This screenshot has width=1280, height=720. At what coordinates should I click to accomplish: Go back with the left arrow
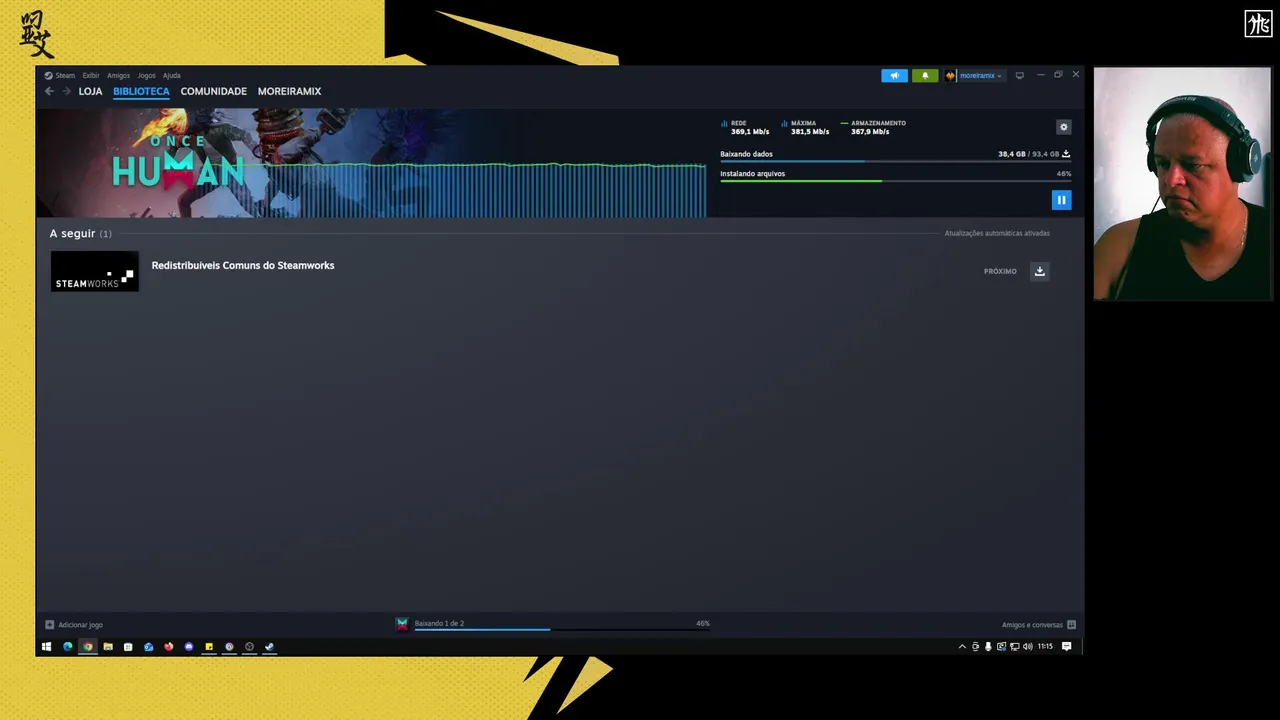click(x=49, y=91)
